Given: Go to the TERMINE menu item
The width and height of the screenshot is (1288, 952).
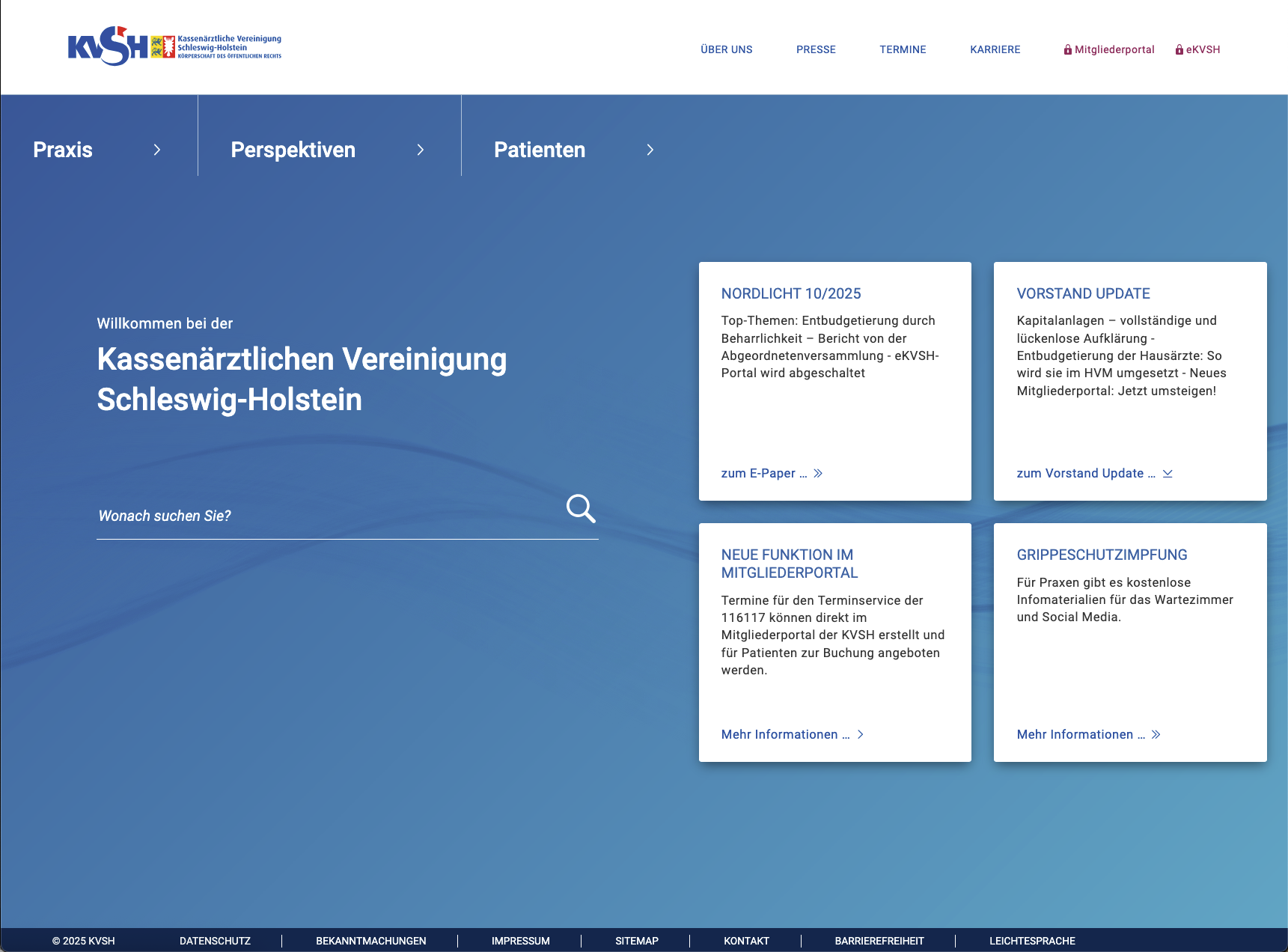Looking at the screenshot, I should point(903,50).
